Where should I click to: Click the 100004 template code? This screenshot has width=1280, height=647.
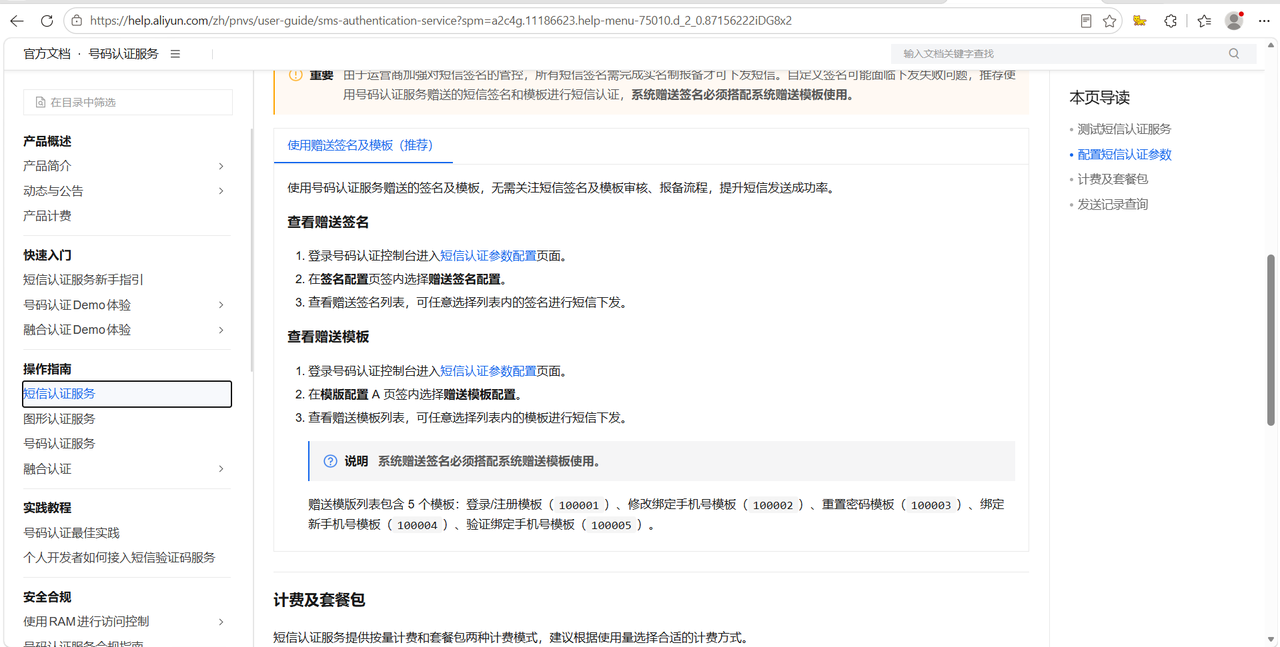click(417, 525)
